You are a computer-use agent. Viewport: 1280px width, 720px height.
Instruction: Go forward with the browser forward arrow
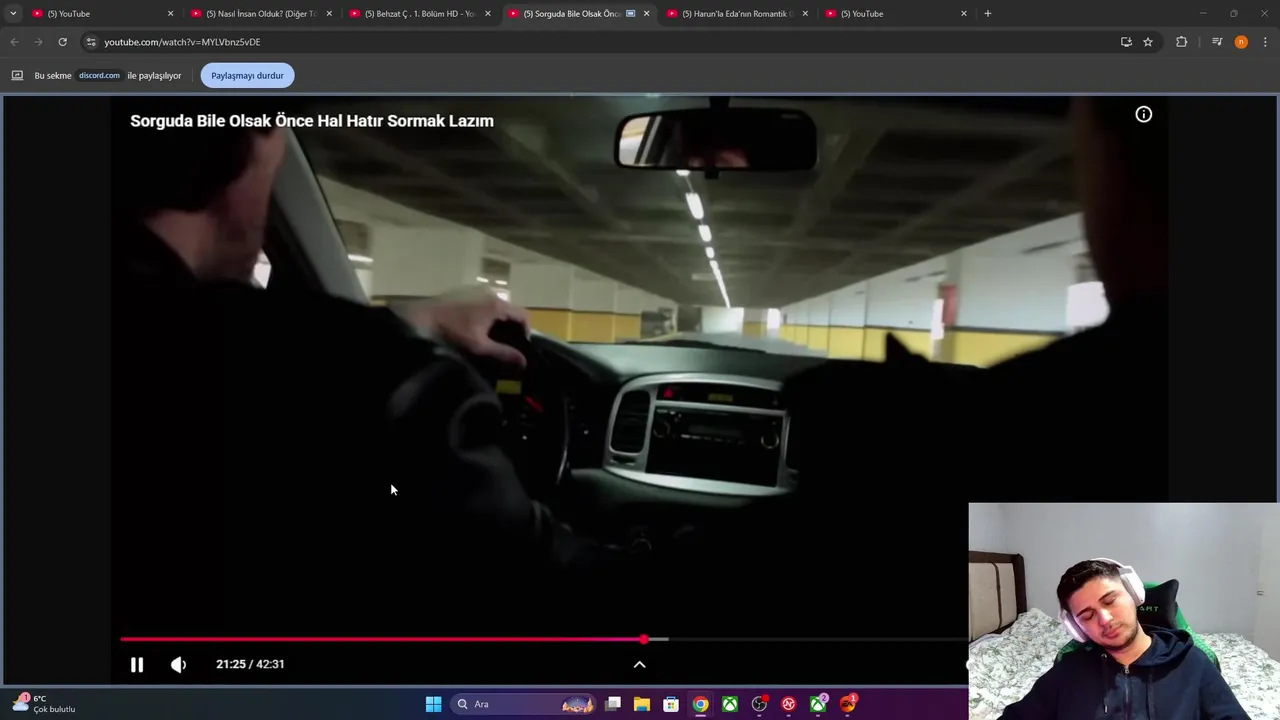38,42
